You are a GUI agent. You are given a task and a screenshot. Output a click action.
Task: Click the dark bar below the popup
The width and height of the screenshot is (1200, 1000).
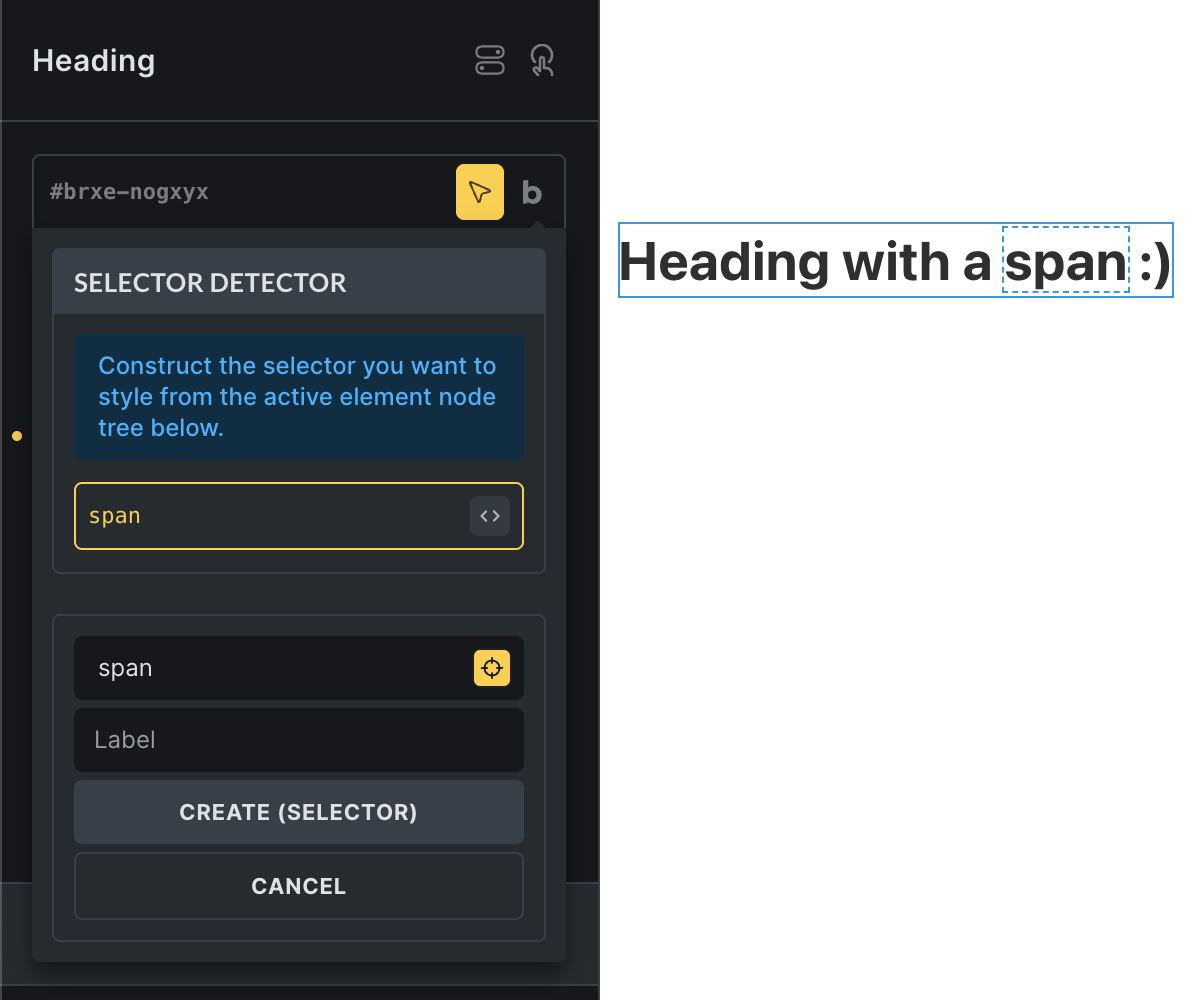tap(299, 972)
